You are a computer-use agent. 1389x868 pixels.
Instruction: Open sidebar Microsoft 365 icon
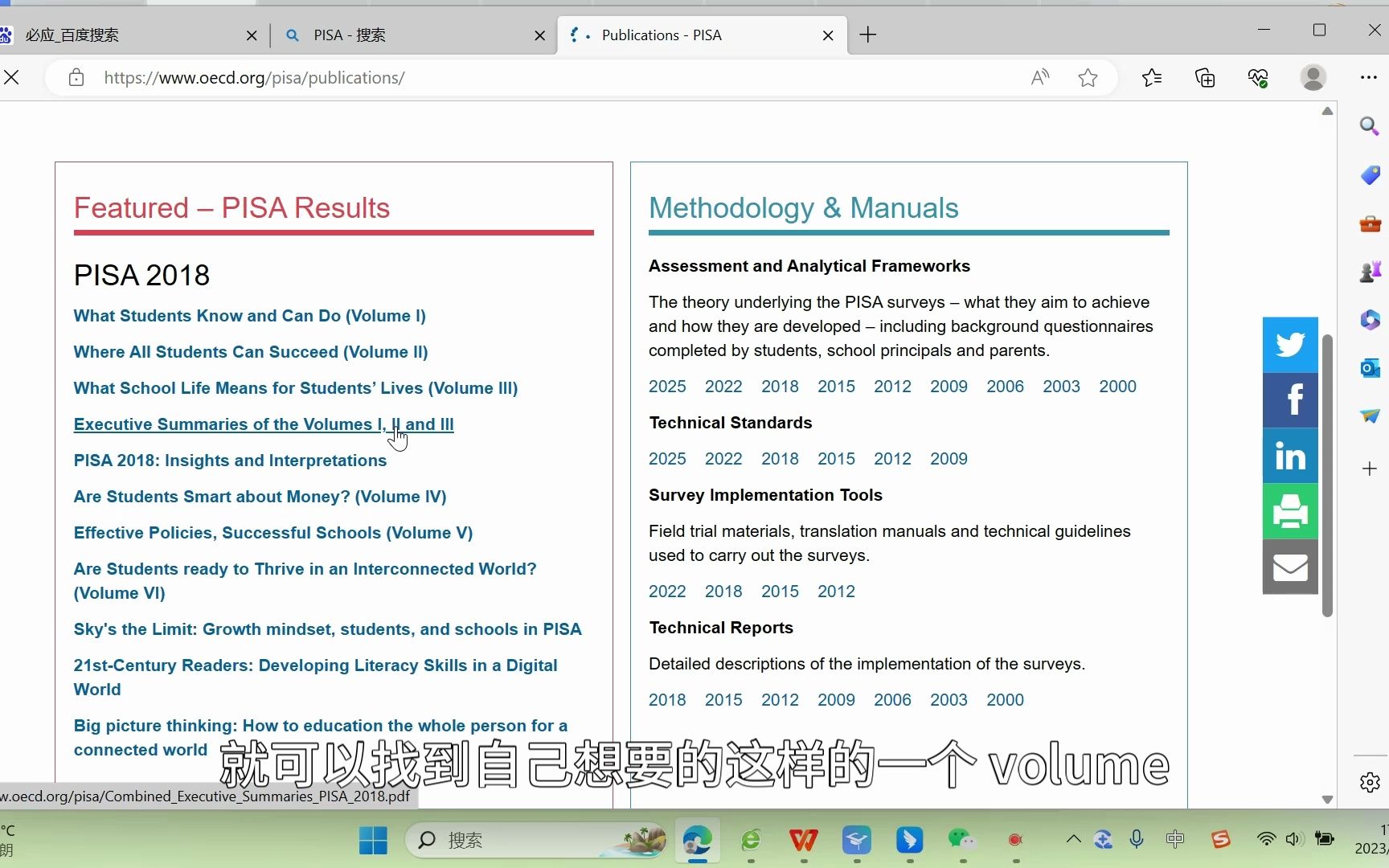pyautogui.click(x=1370, y=320)
